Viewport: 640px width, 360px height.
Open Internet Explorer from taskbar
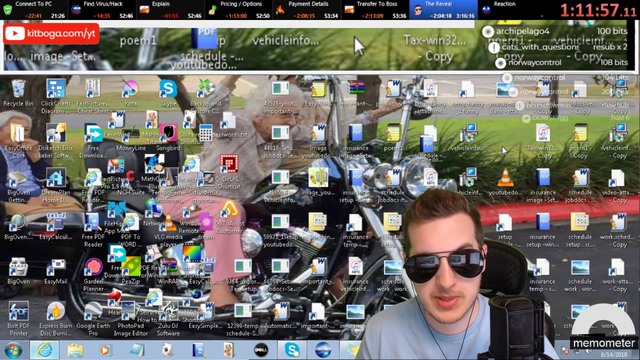[x=44, y=350]
